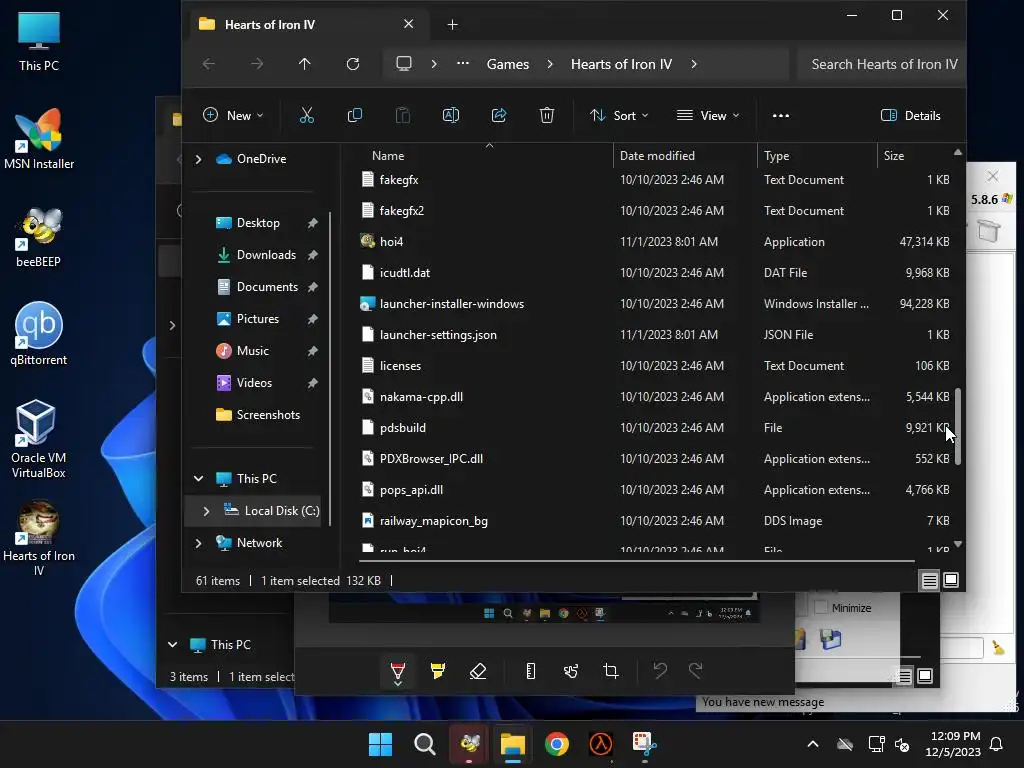
Task: Open MSN Installer desktop icon
Action: click(x=39, y=139)
